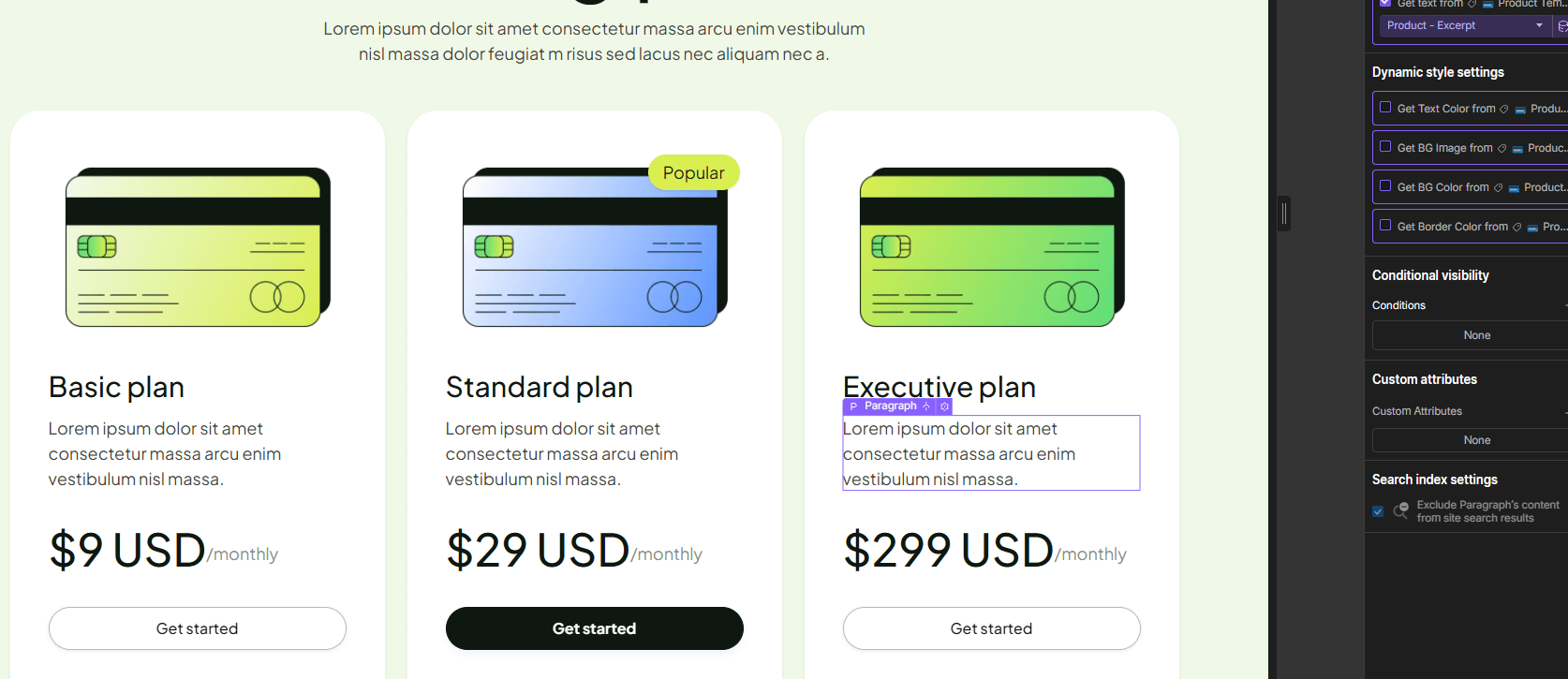The image size is (1568, 679).
Task: Check the Get BG Color from Product option
Action: pos(1385,186)
